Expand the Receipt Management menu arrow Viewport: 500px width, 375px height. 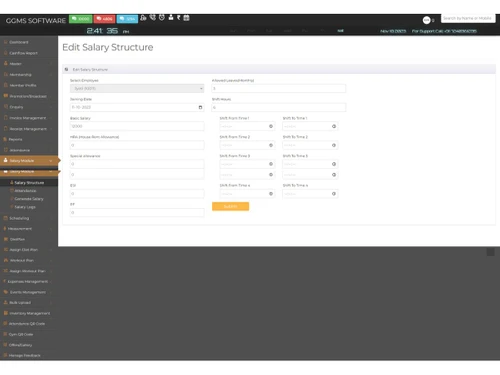(51, 129)
